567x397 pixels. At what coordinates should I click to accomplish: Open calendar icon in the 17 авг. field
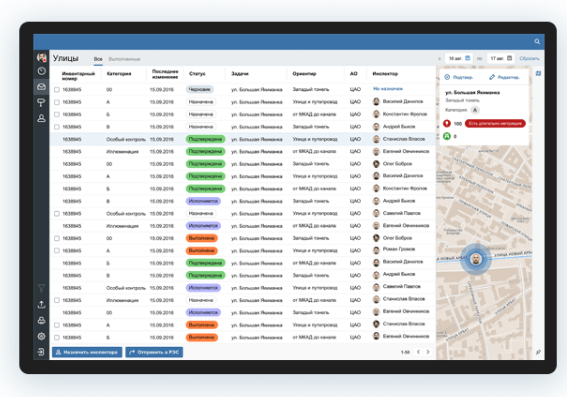click(509, 58)
